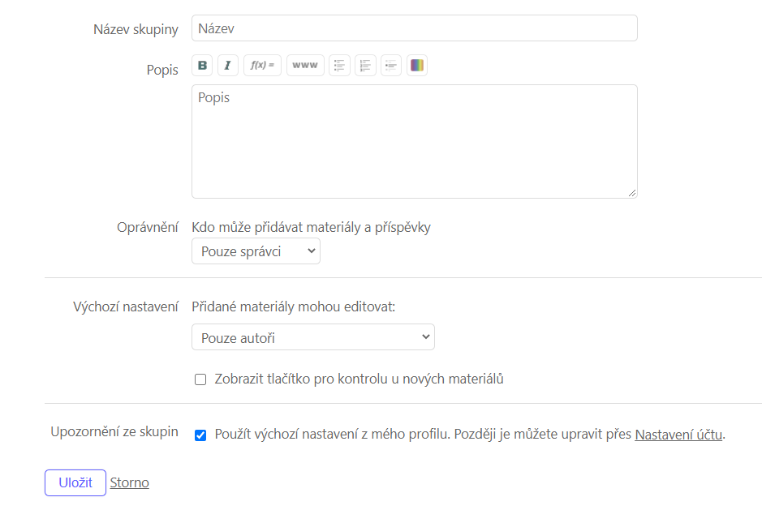
Task: Focus the Popis description text area
Action: [x=415, y=141]
